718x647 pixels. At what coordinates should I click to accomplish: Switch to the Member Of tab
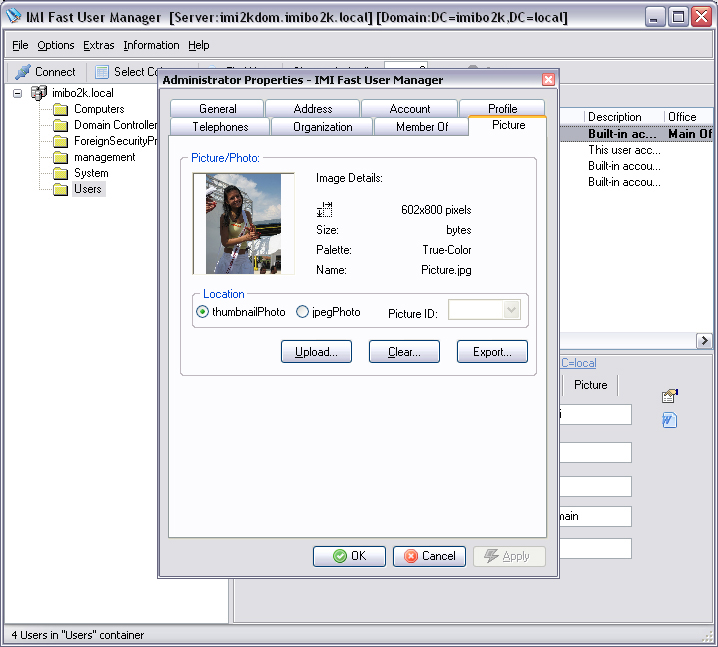422,127
